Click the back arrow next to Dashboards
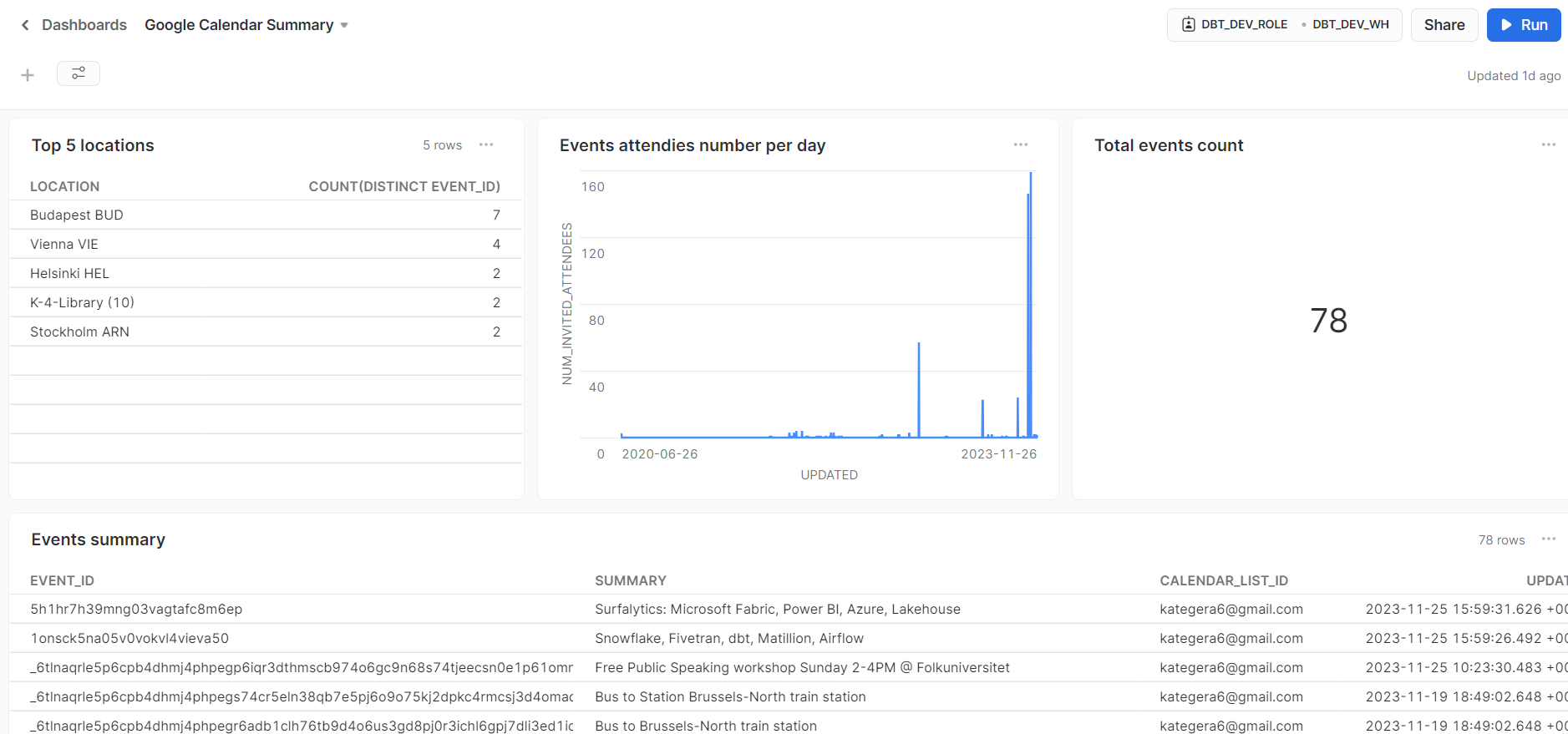This screenshot has width=1568, height=734. pyautogui.click(x=25, y=25)
